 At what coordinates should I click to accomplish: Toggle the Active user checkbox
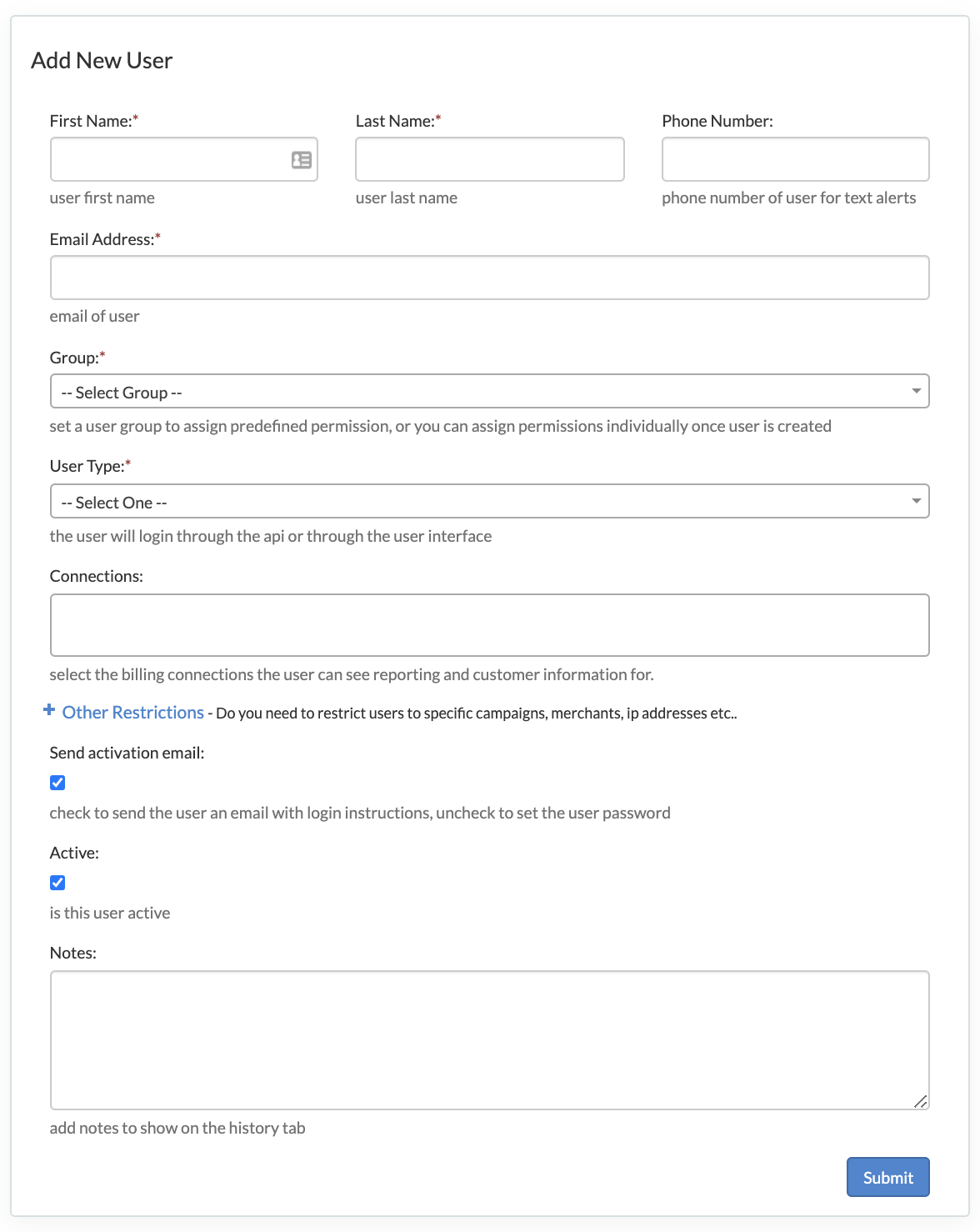point(57,883)
